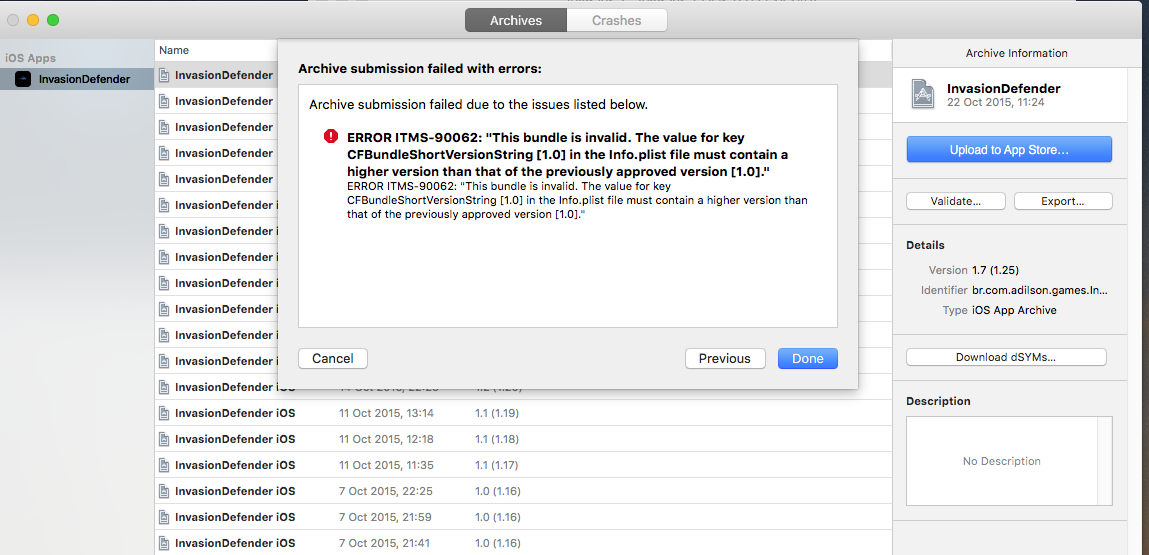This screenshot has height=555, width=1149.
Task: Switch to the Crashes tab
Action: (616, 21)
